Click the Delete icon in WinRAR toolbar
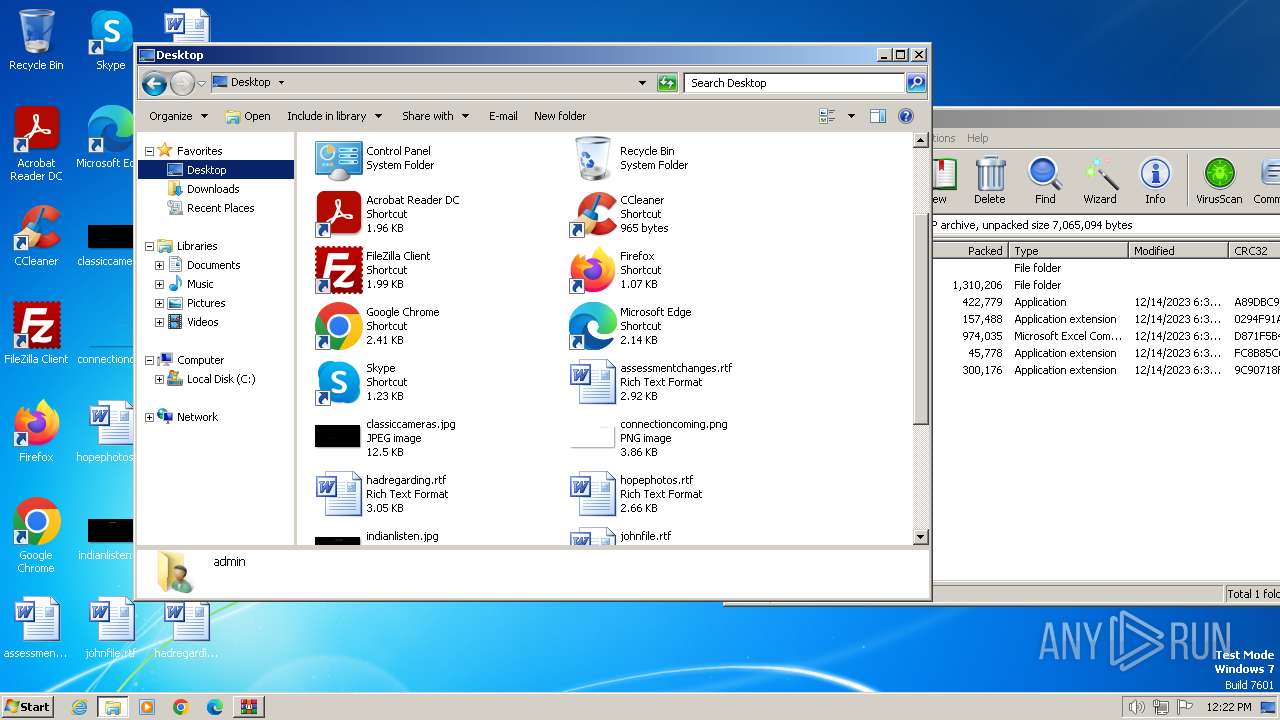 click(989, 181)
